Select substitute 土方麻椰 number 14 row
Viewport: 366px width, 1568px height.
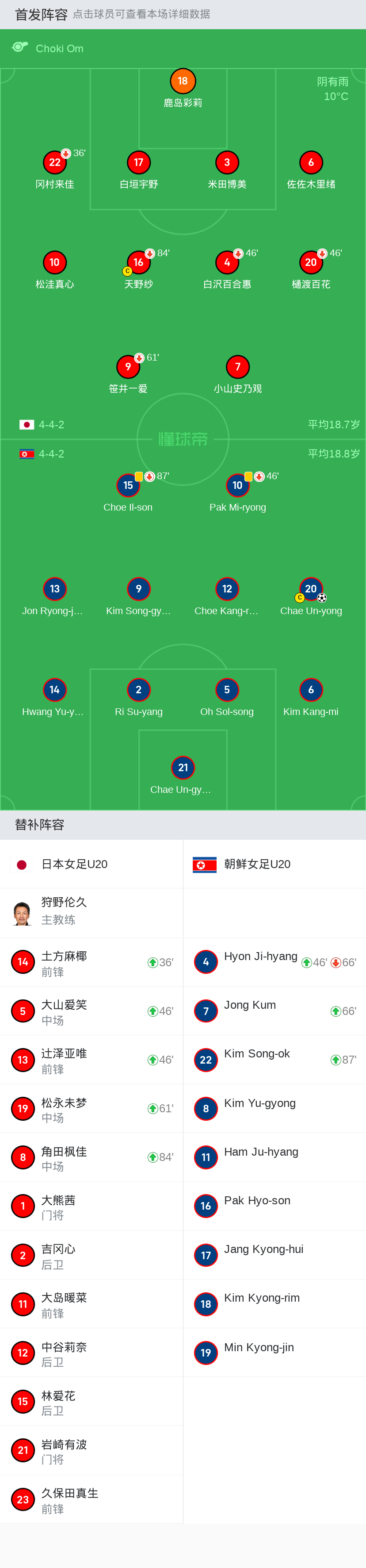coord(91,962)
